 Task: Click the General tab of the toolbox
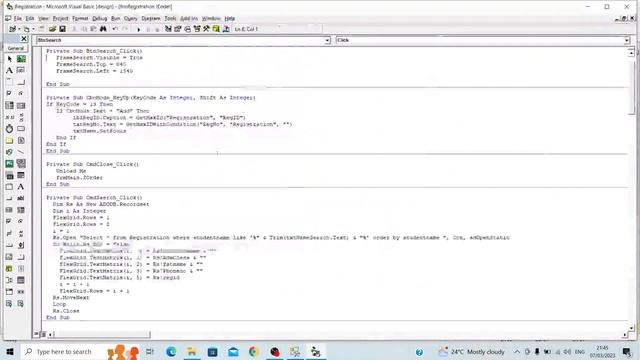tap(16, 48)
